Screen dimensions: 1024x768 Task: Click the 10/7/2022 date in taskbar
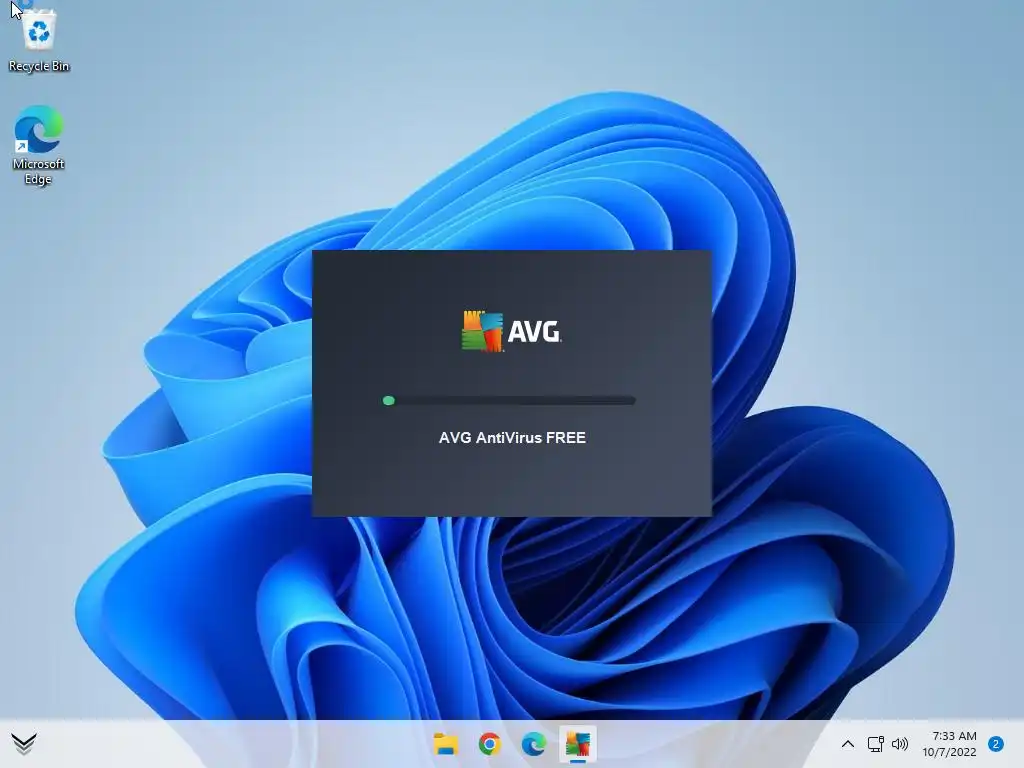(x=949, y=752)
